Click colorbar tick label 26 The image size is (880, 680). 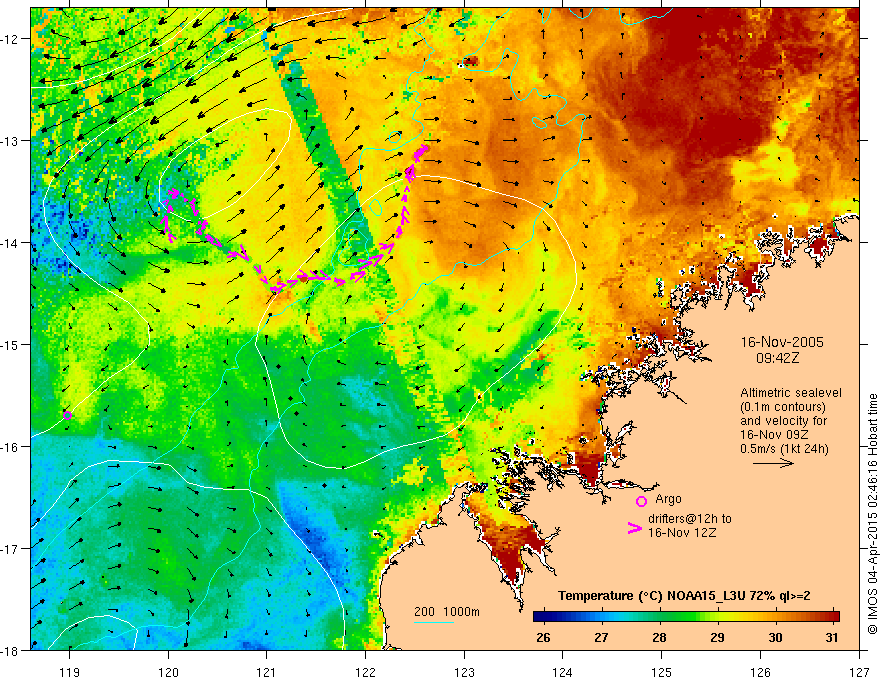click(543, 637)
